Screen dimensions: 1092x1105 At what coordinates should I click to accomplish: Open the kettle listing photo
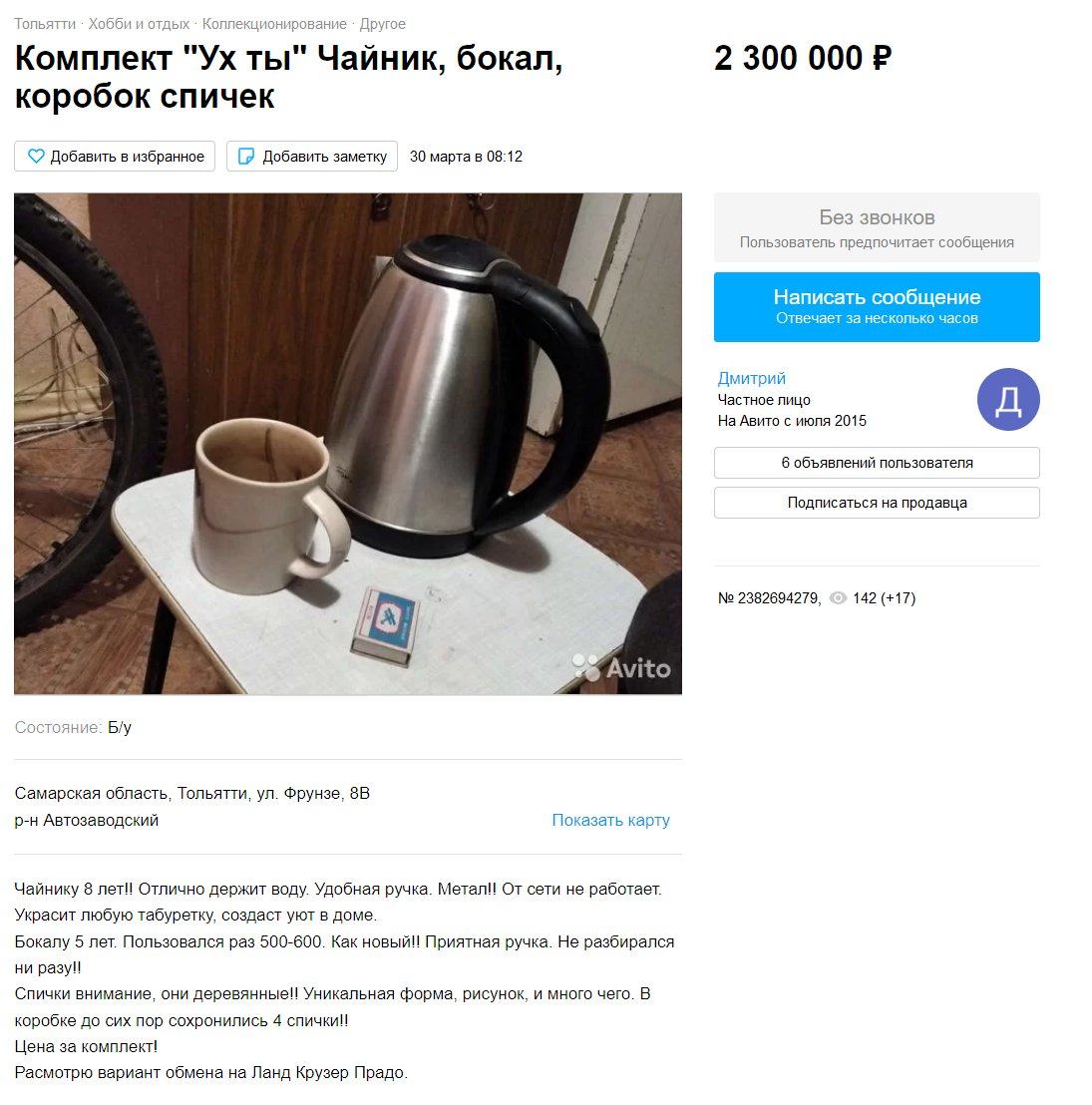point(348,444)
